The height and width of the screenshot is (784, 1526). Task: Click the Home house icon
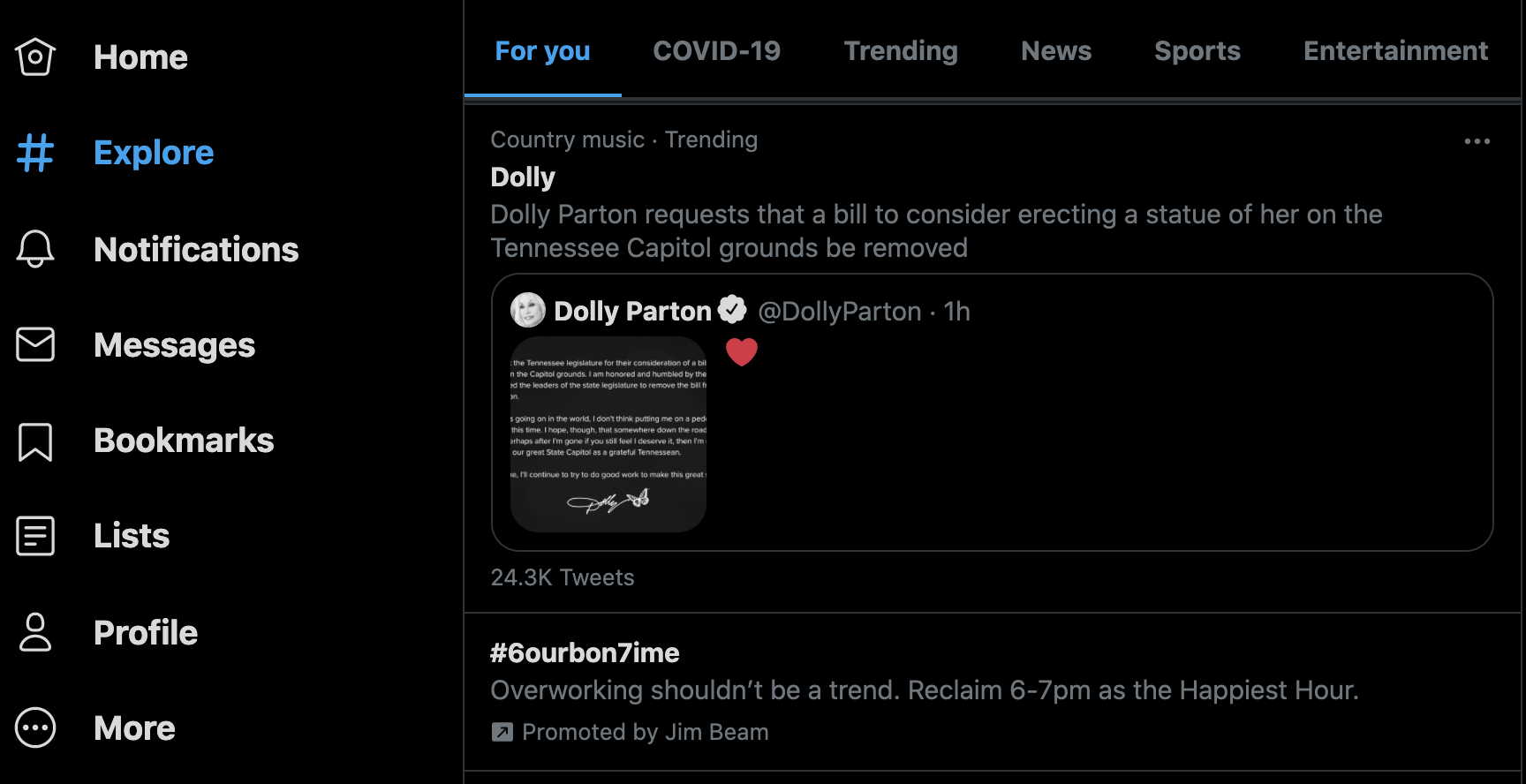pyautogui.click(x=35, y=57)
